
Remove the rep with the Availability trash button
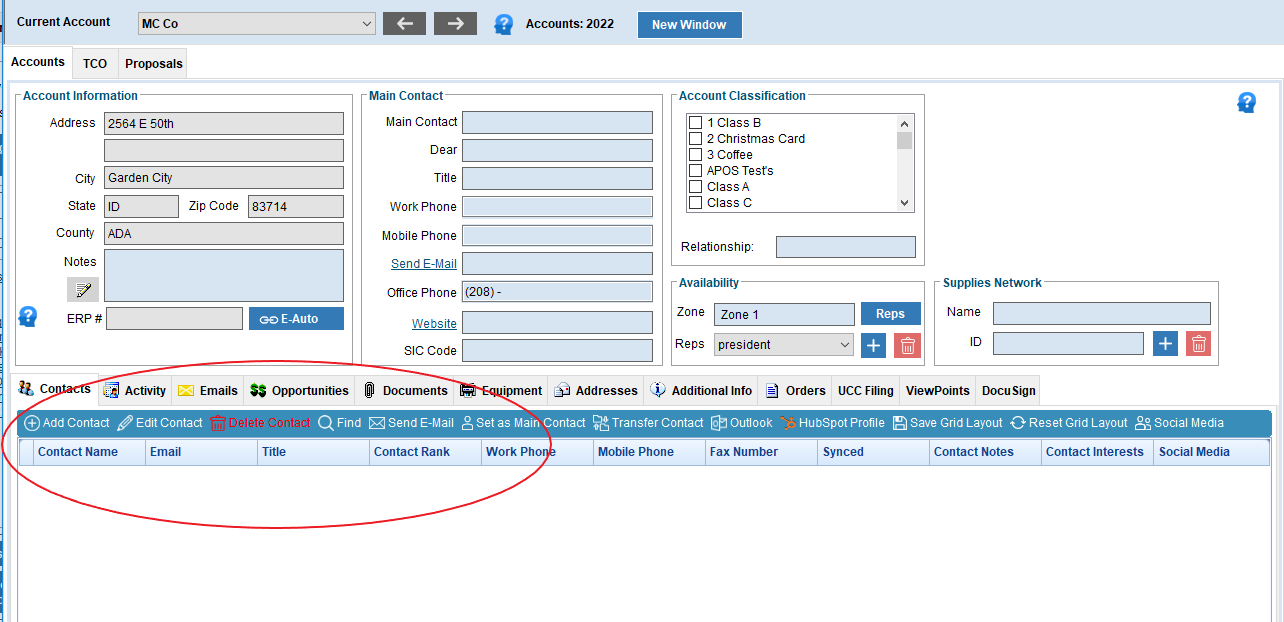pos(907,345)
